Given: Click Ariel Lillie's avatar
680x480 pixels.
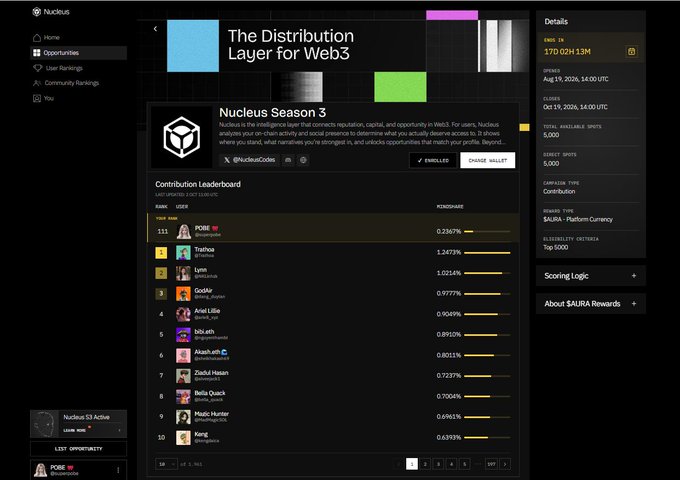Looking at the screenshot, I should (x=183, y=314).
